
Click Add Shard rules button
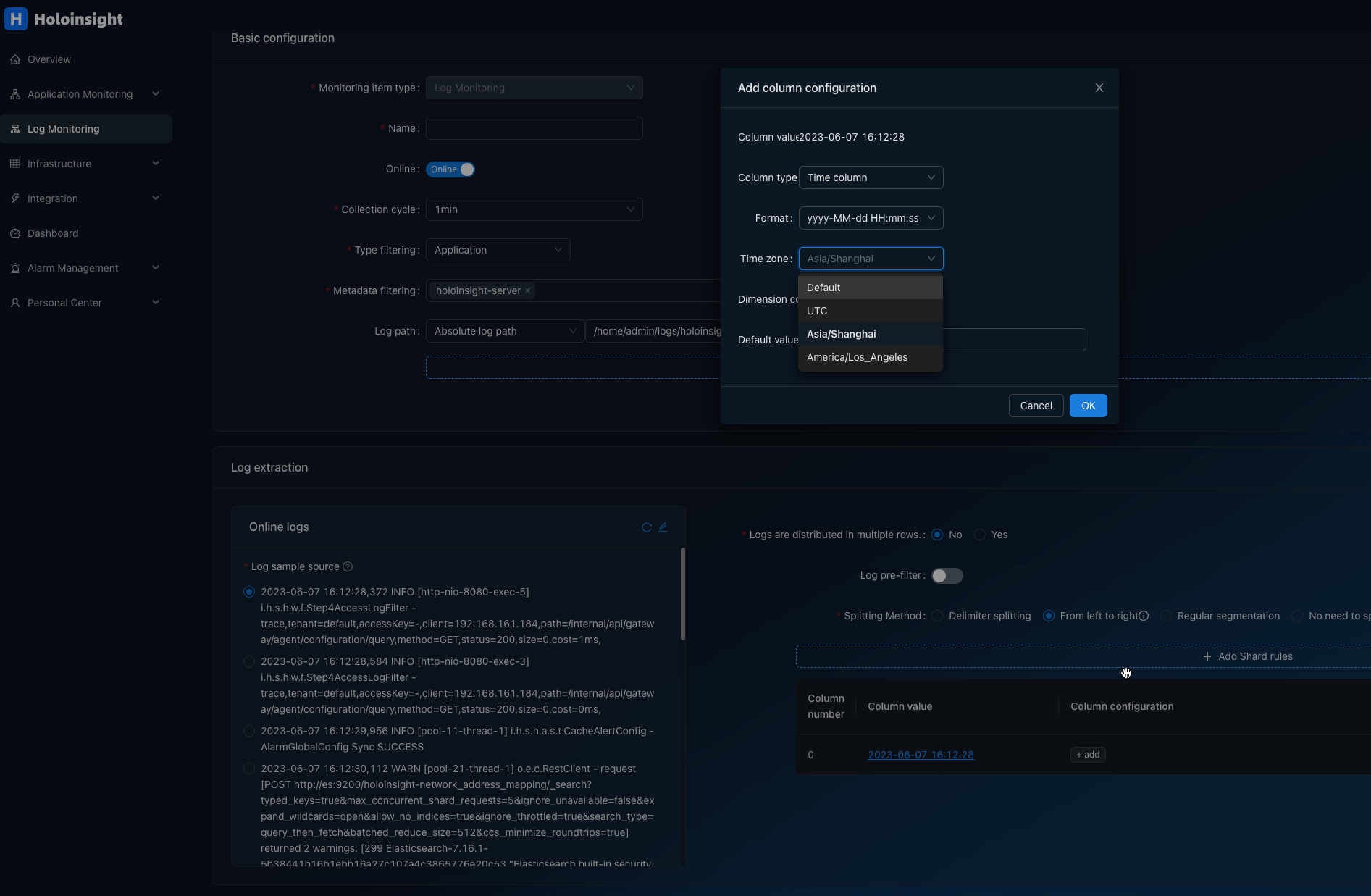(x=1083, y=656)
